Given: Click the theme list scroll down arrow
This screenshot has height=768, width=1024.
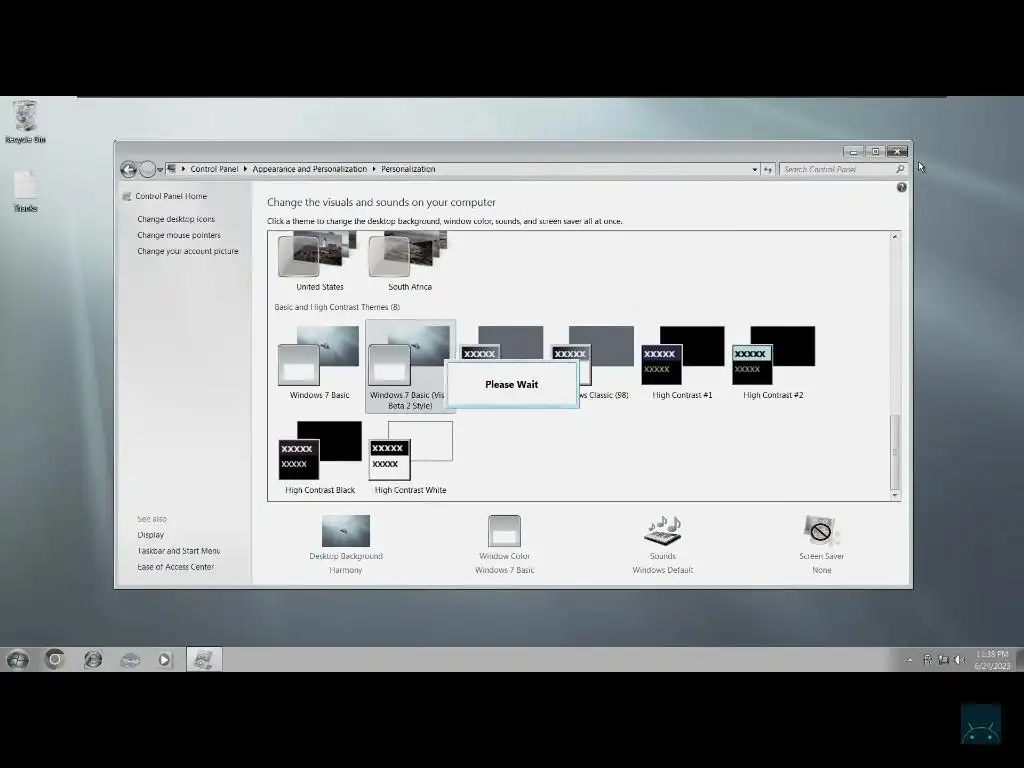Looking at the screenshot, I should 895,496.
